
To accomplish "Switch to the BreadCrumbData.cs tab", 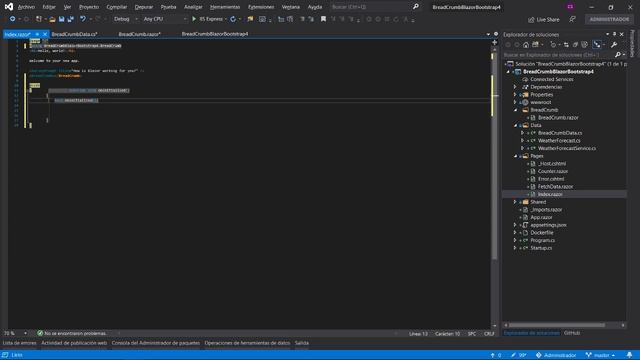I will click(x=74, y=34).
